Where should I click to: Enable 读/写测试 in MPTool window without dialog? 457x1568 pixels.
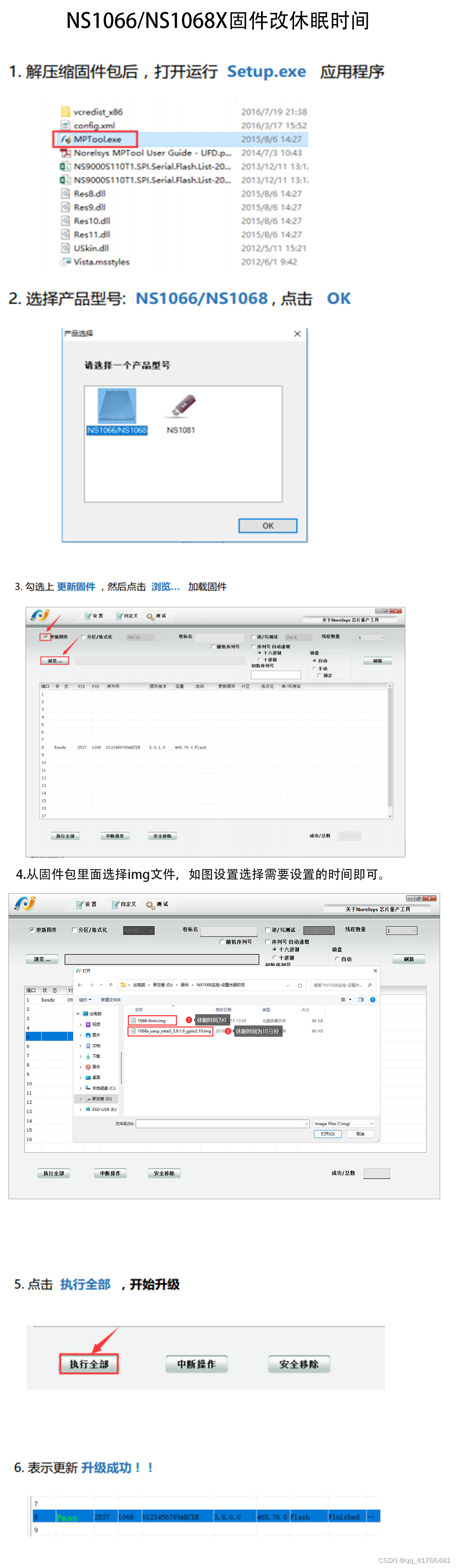(x=253, y=637)
